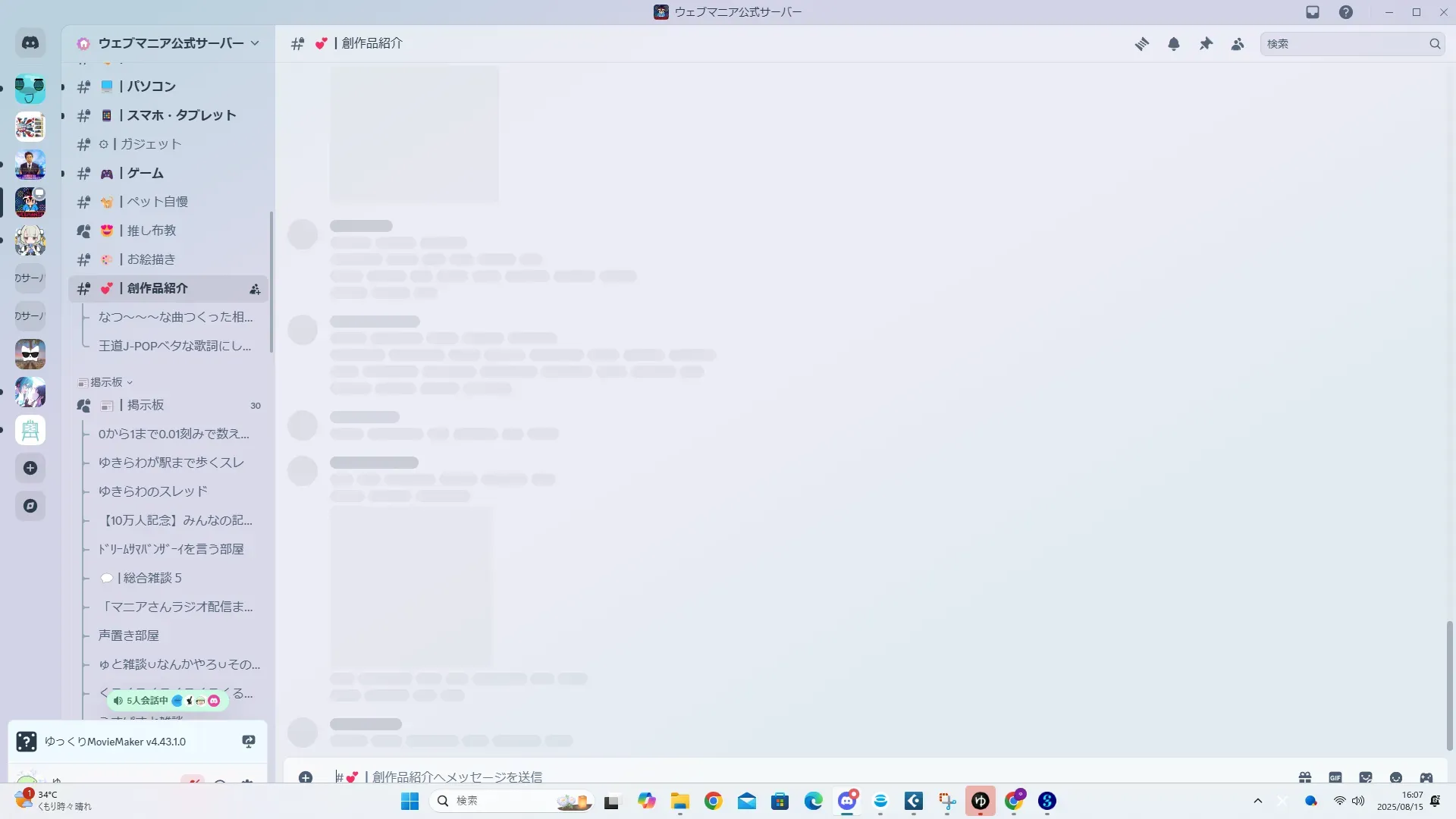Viewport: 1456px width, 819px height.
Task: Open Google Chrome from the taskbar
Action: tap(713, 801)
